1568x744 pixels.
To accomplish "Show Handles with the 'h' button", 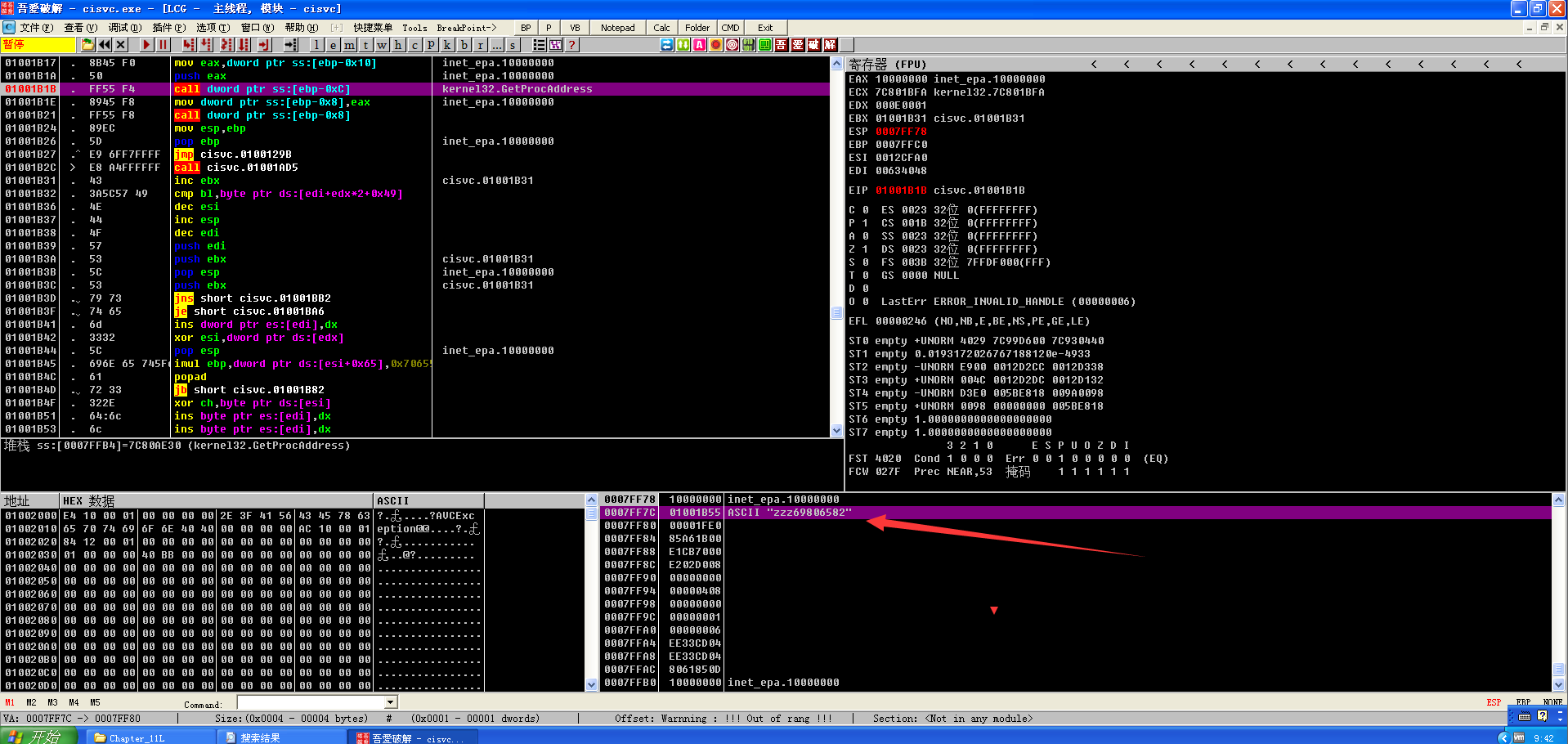I will [x=398, y=44].
